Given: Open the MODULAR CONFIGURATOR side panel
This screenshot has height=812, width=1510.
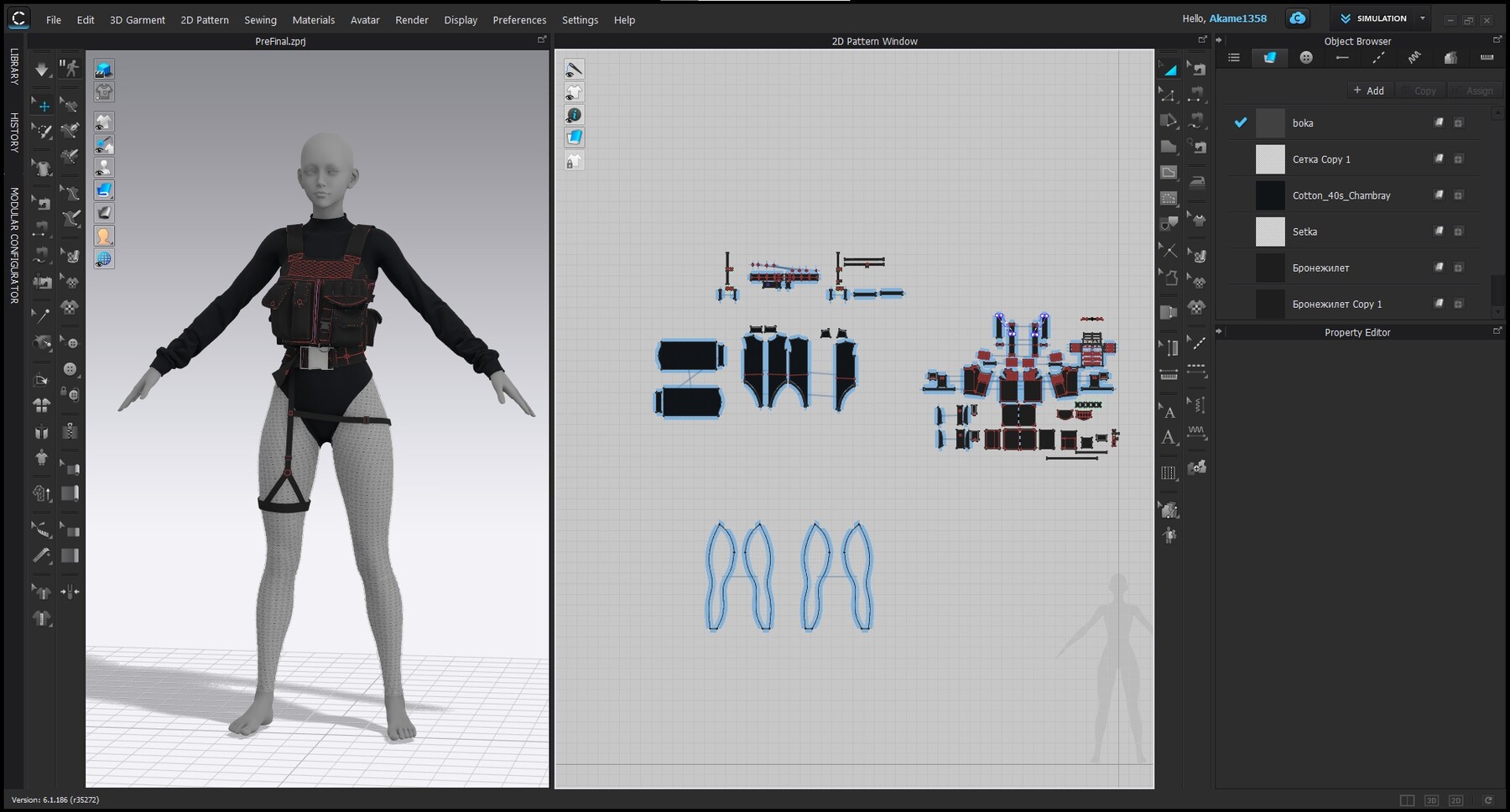Looking at the screenshot, I should 14,245.
